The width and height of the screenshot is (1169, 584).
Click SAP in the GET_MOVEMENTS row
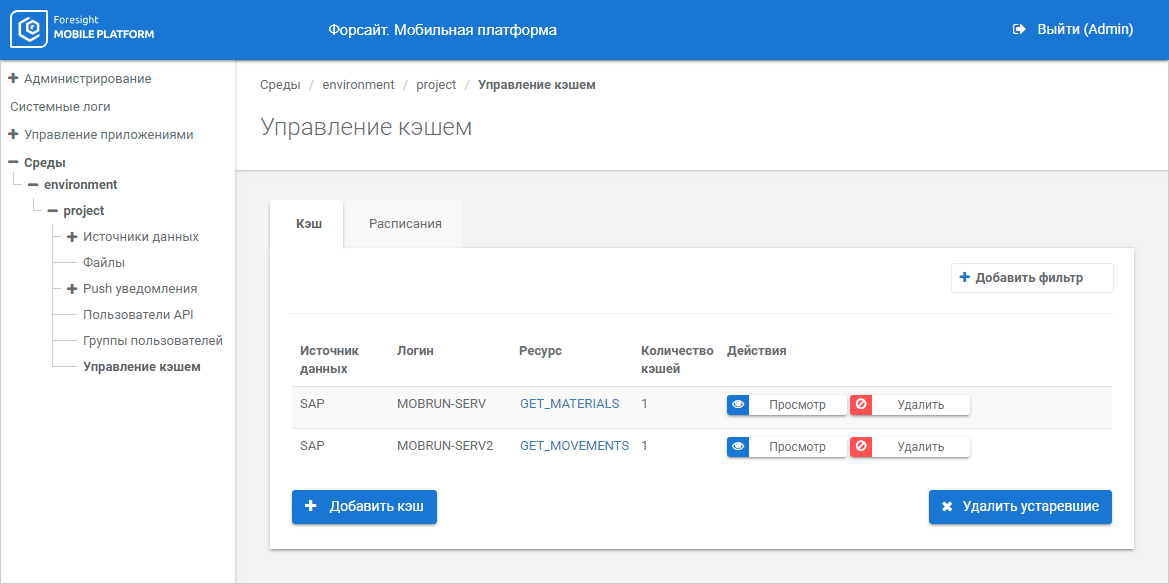click(312, 446)
